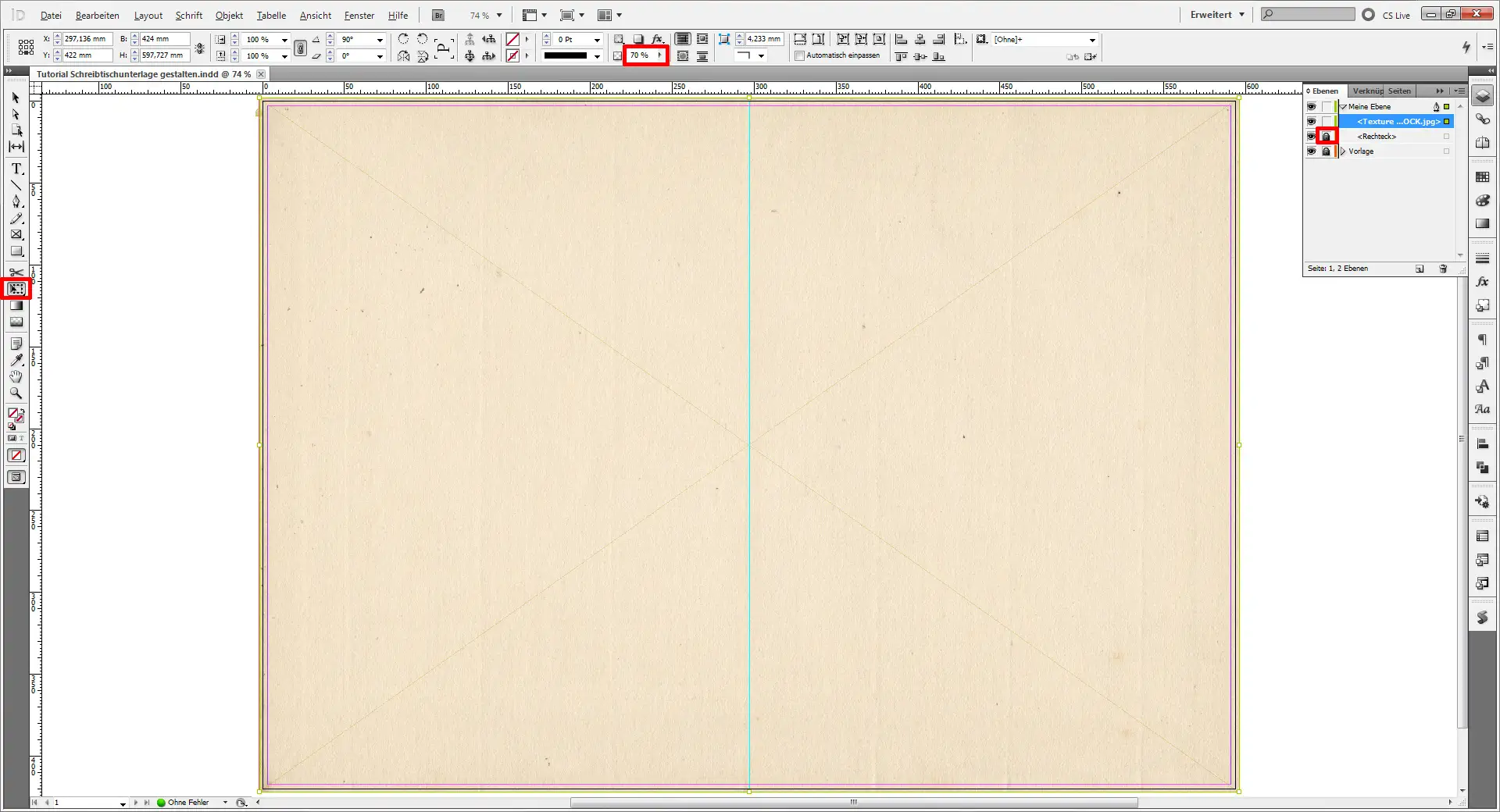Viewport: 1500px width, 812px height.
Task: Toggle visibility of the Vorlage layer
Action: pyautogui.click(x=1312, y=151)
